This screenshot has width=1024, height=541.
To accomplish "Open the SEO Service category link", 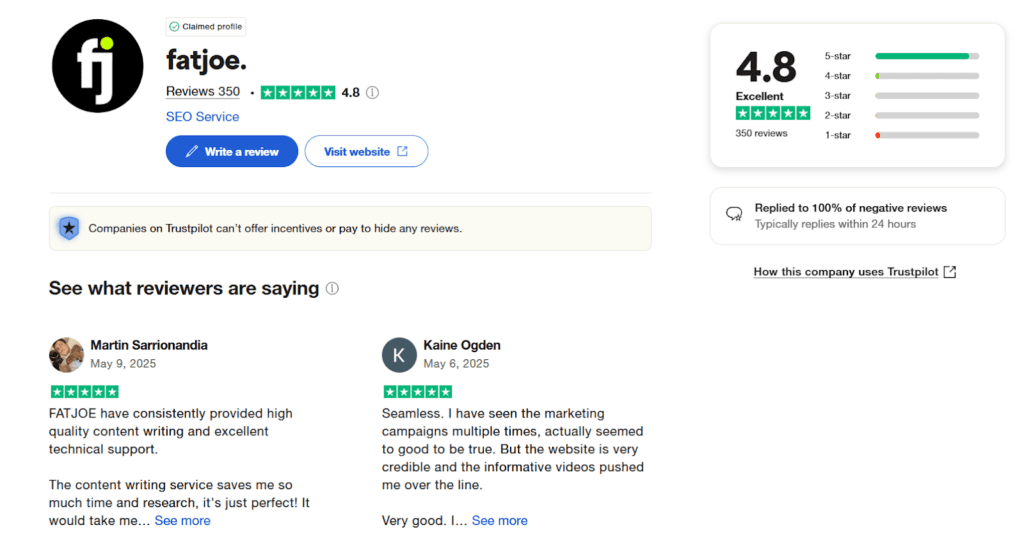I will (202, 116).
